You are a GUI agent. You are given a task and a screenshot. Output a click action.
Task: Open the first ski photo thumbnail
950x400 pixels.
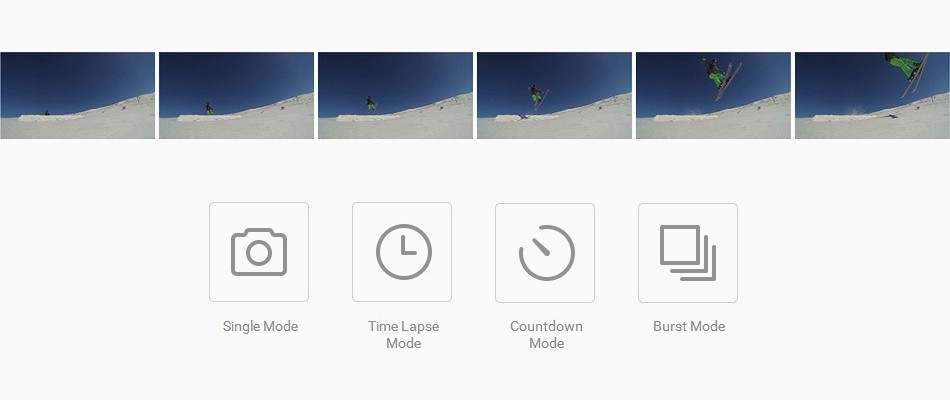point(78,95)
